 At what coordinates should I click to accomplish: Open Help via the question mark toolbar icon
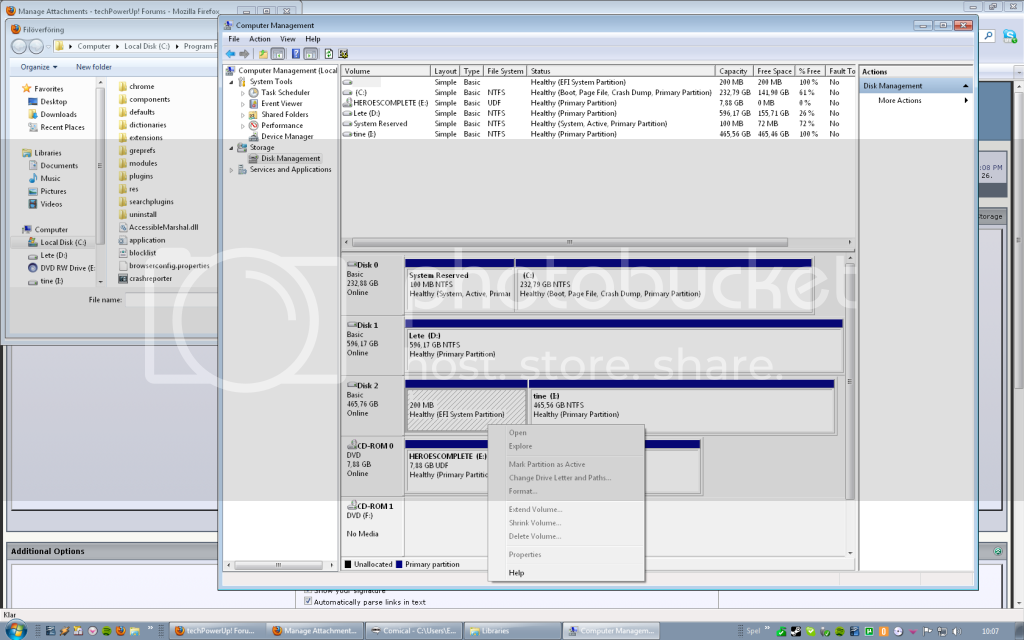click(296, 53)
